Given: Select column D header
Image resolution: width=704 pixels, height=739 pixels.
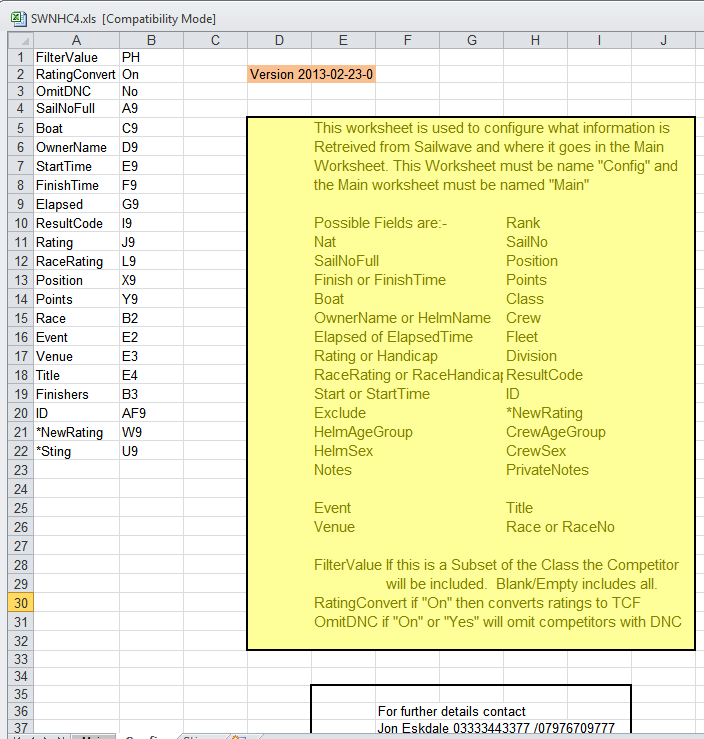Looking at the screenshot, I should [x=279, y=41].
